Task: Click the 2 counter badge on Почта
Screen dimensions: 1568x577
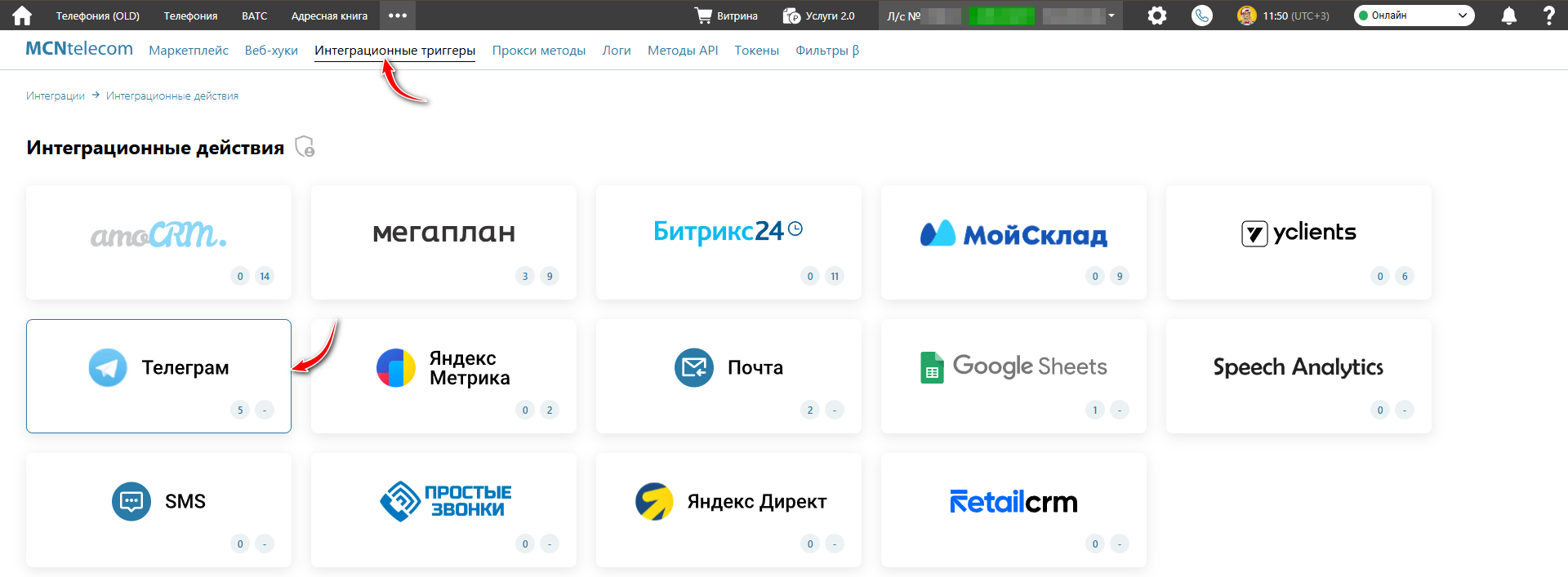Action: tap(810, 410)
